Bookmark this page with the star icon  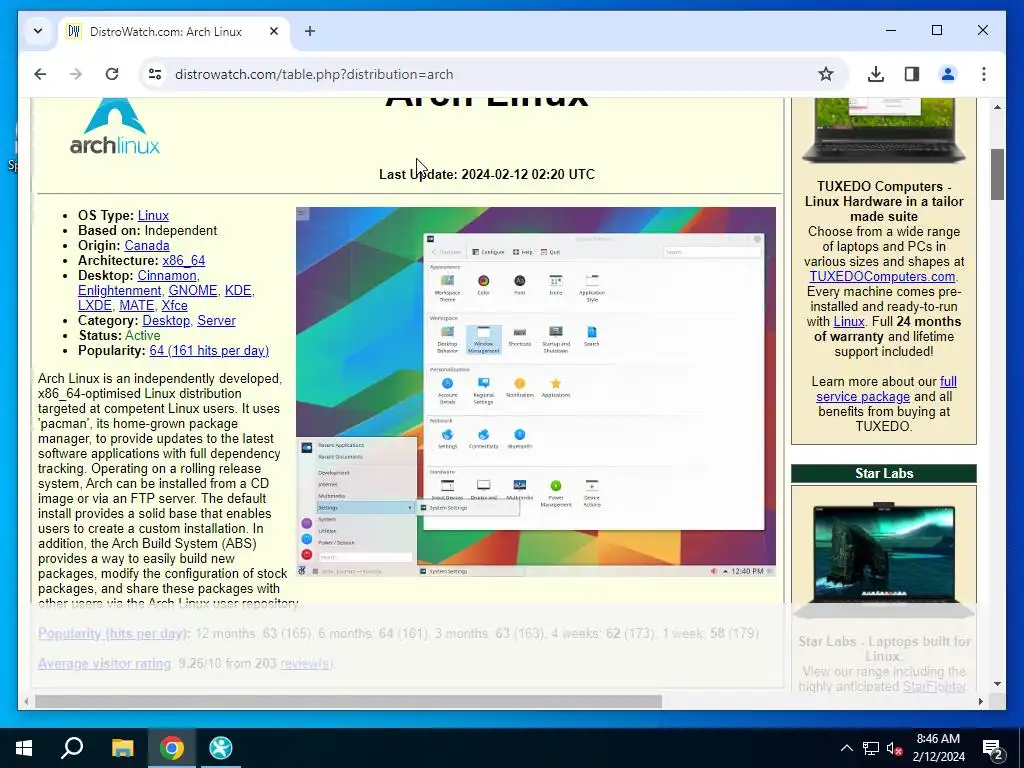pos(825,74)
